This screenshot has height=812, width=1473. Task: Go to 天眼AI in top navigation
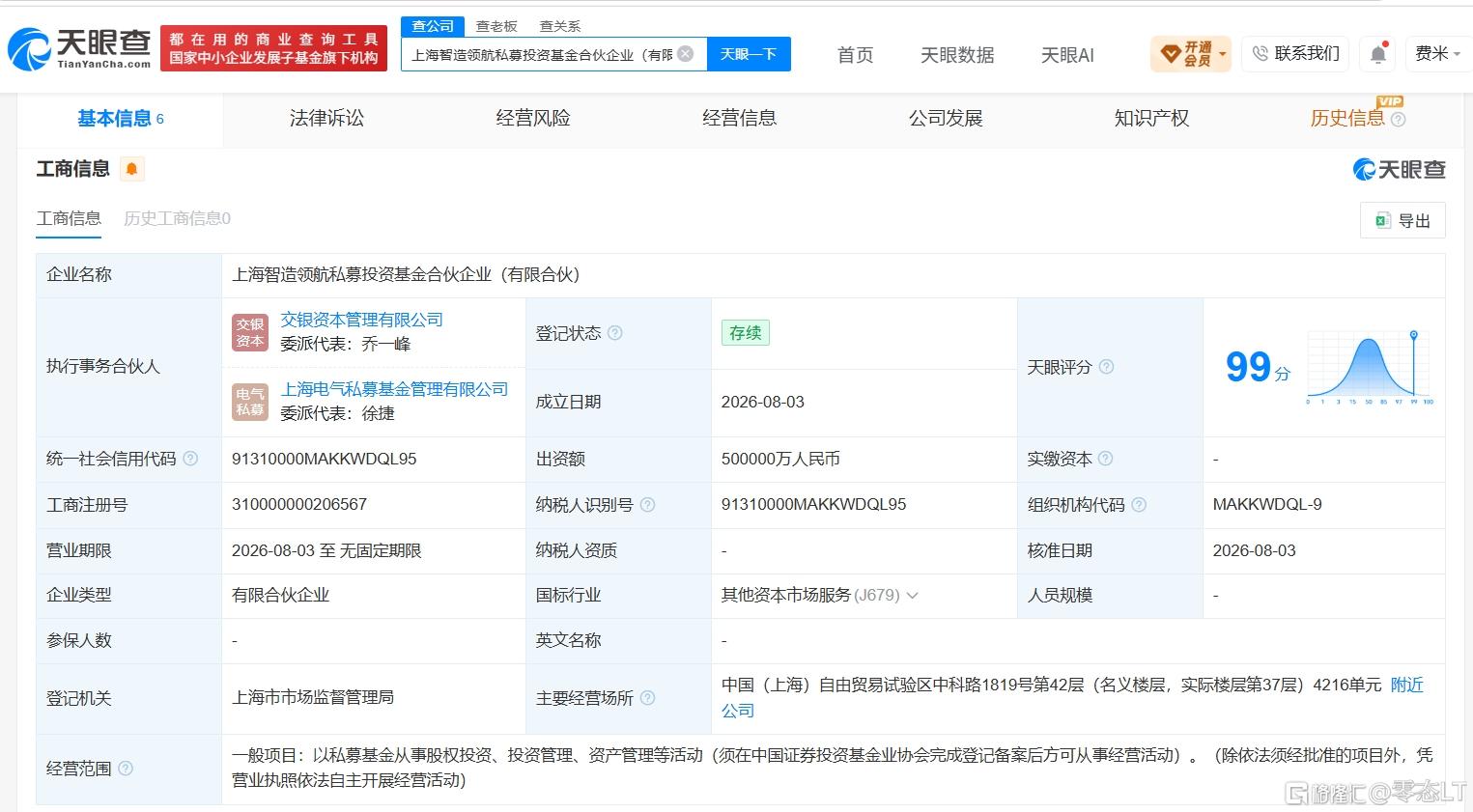coord(1067,55)
